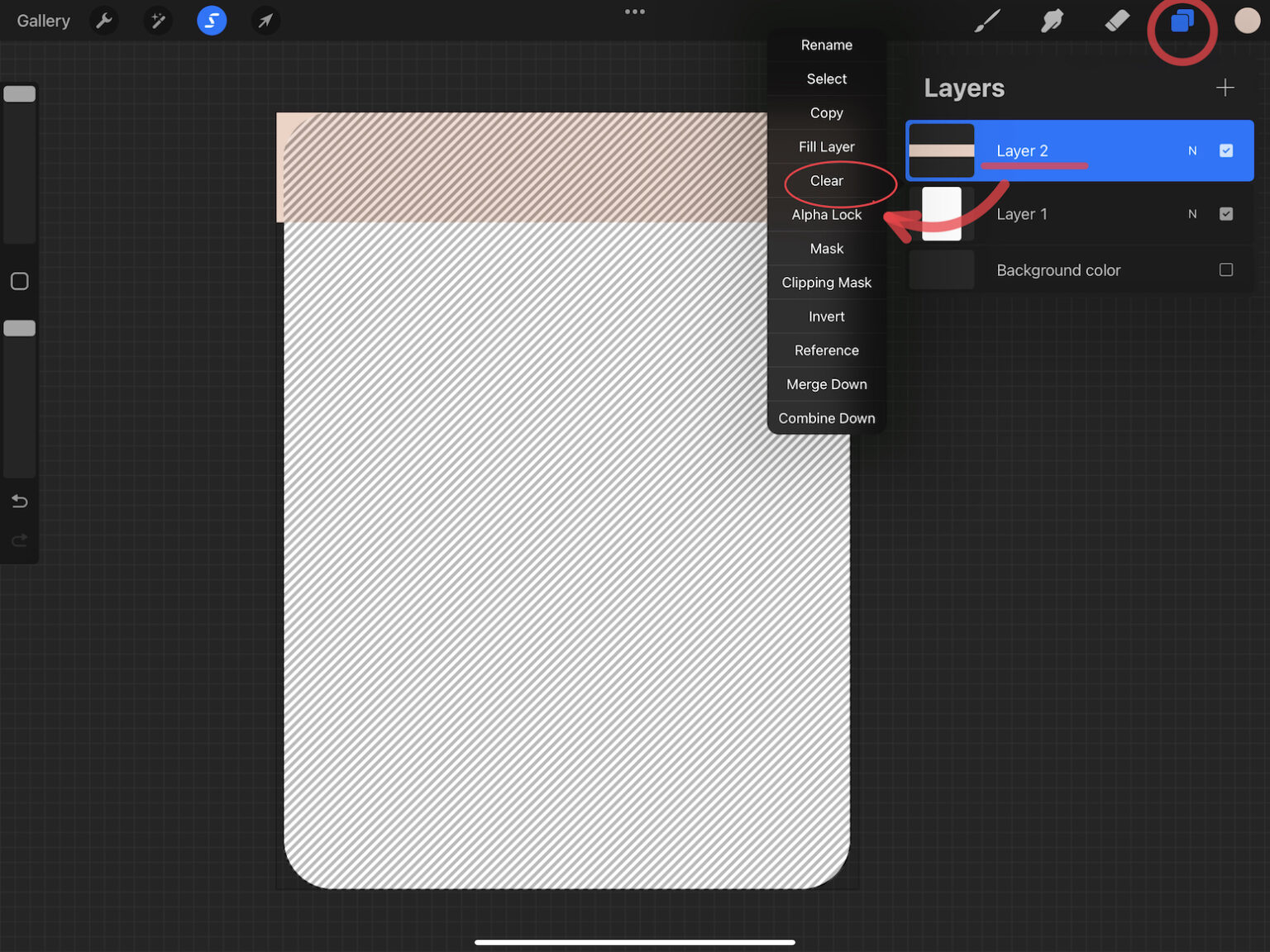Image resolution: width=1270 pixels, height=952 pixels.
Task: Add a new layer with plus button
Action: 1225,88
